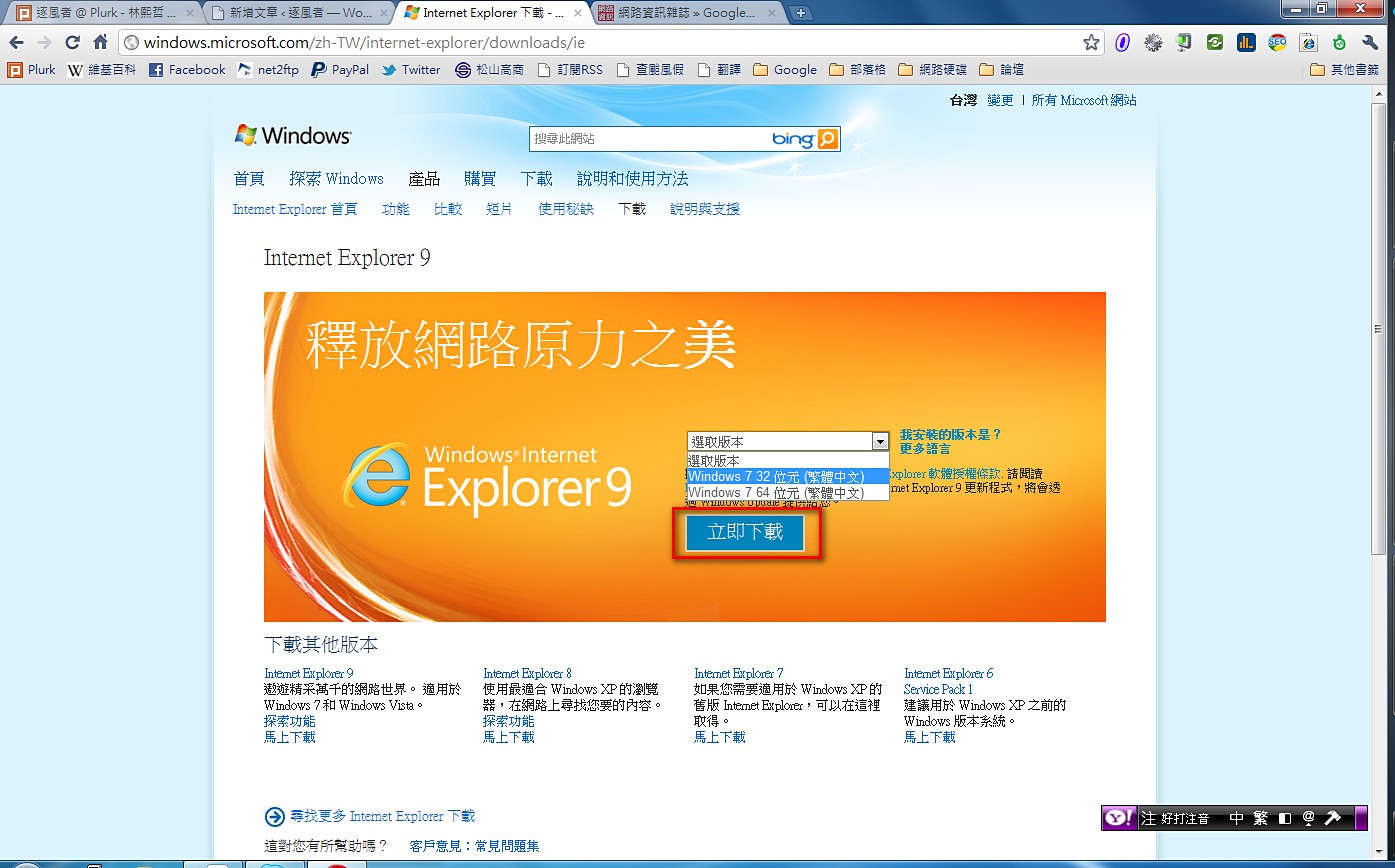Open the gear extension icon in toolbar

[1154, 43]
